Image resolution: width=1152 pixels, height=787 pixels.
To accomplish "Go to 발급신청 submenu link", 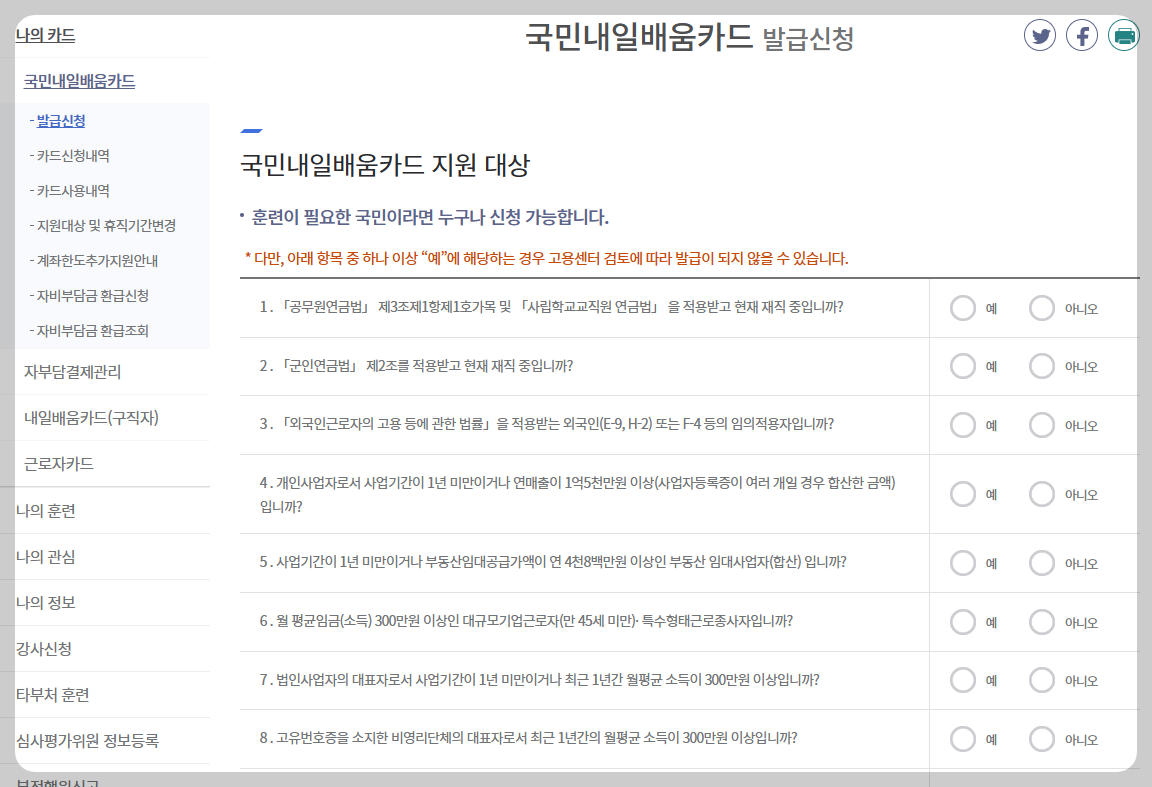I will [61, 121].
